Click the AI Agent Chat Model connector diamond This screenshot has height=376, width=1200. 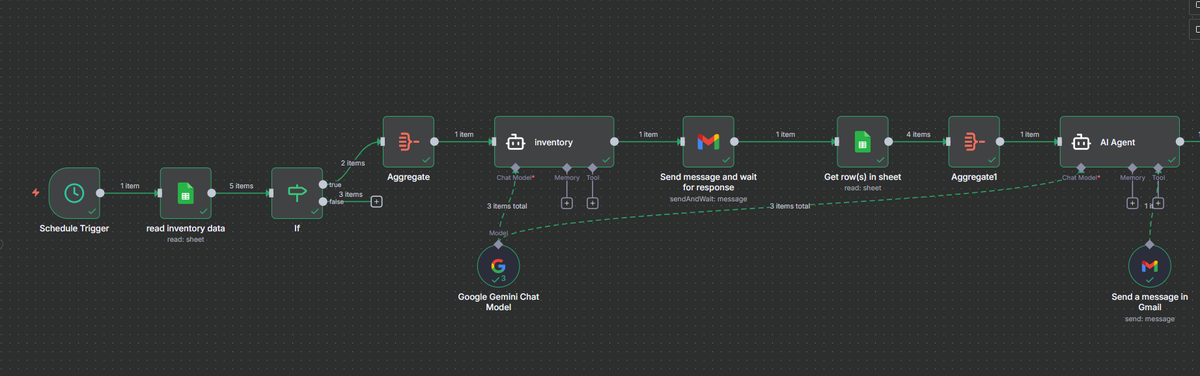coord(1080,168)
